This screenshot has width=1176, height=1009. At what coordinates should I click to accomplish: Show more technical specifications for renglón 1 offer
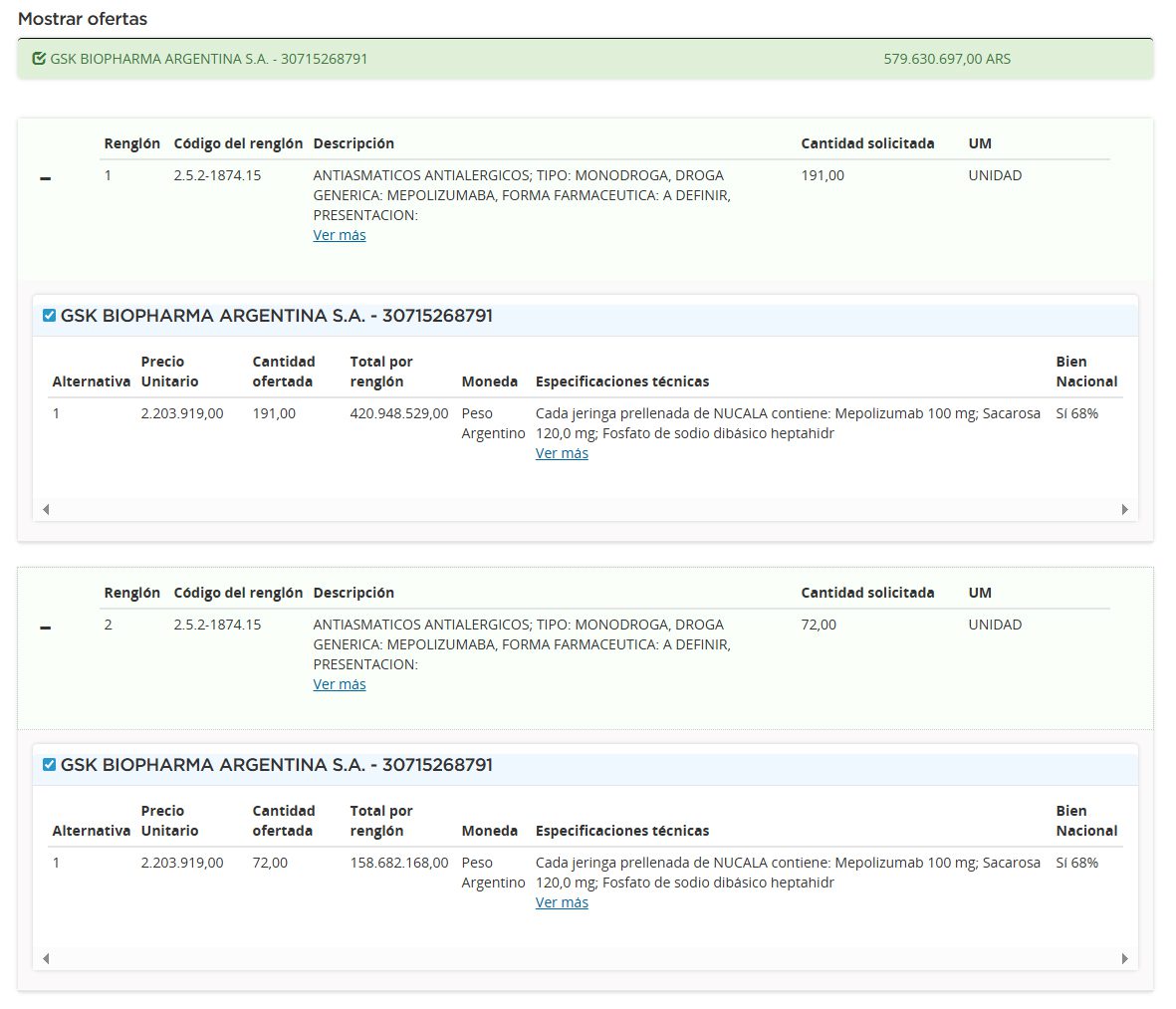click(x=562, y=453)
